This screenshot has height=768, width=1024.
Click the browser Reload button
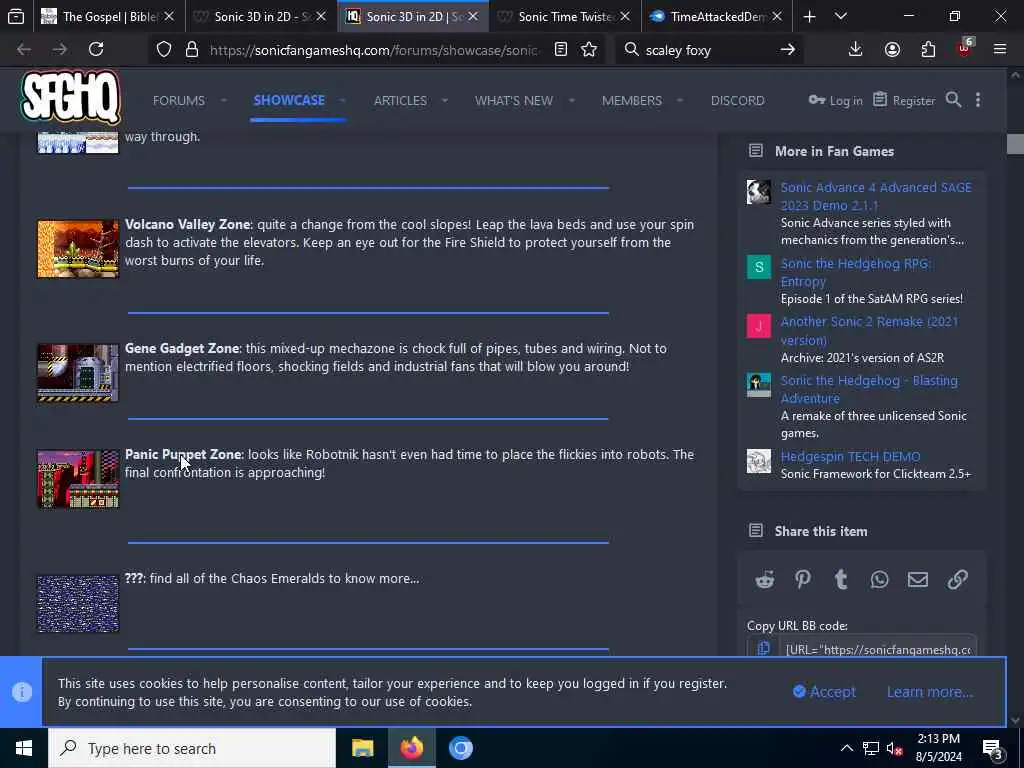(96, 49)
